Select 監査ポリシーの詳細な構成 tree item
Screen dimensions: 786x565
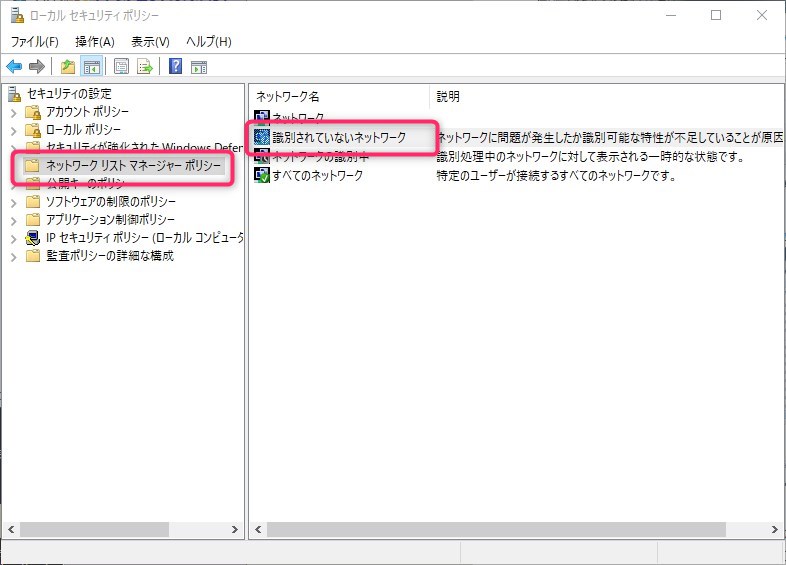110,256
